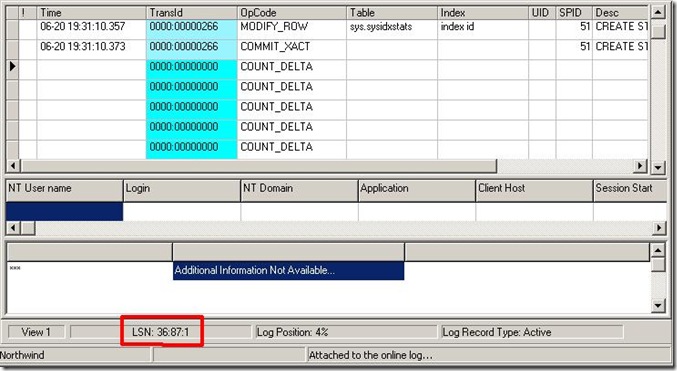Click the UID column header
Screen dimensions: 677x371
(x=542, y=13)
